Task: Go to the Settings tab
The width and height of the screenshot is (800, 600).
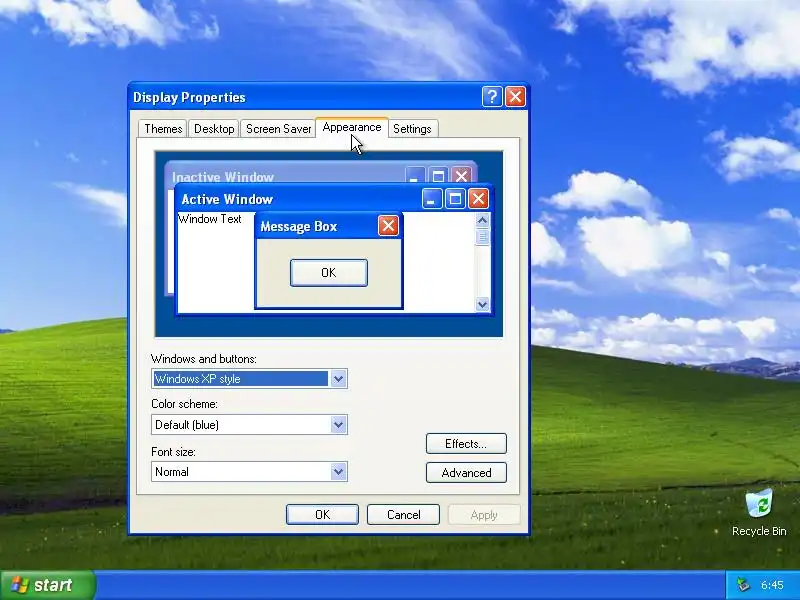Action: coord(412,129)
